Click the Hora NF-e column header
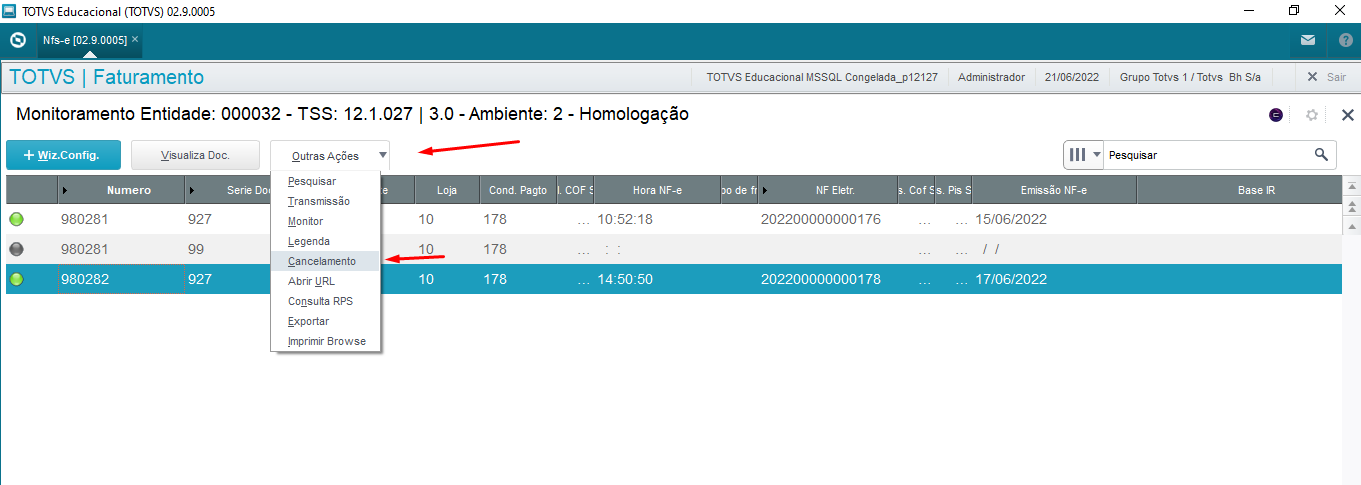Image resolution: width=1361 pixels, height=485 pixels. [657, 190]
